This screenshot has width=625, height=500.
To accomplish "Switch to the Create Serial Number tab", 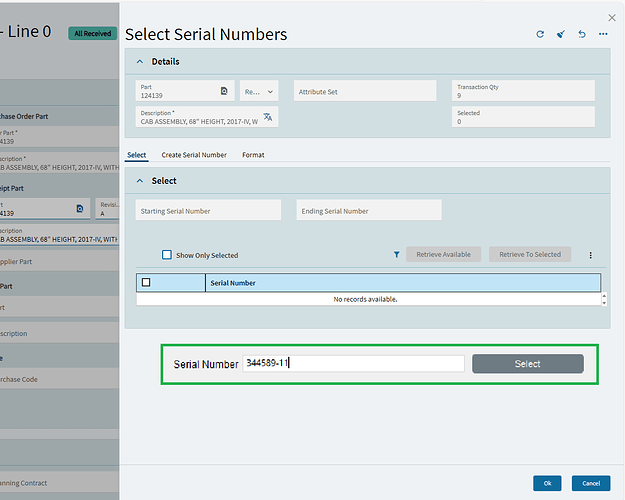I will (194, 155).
